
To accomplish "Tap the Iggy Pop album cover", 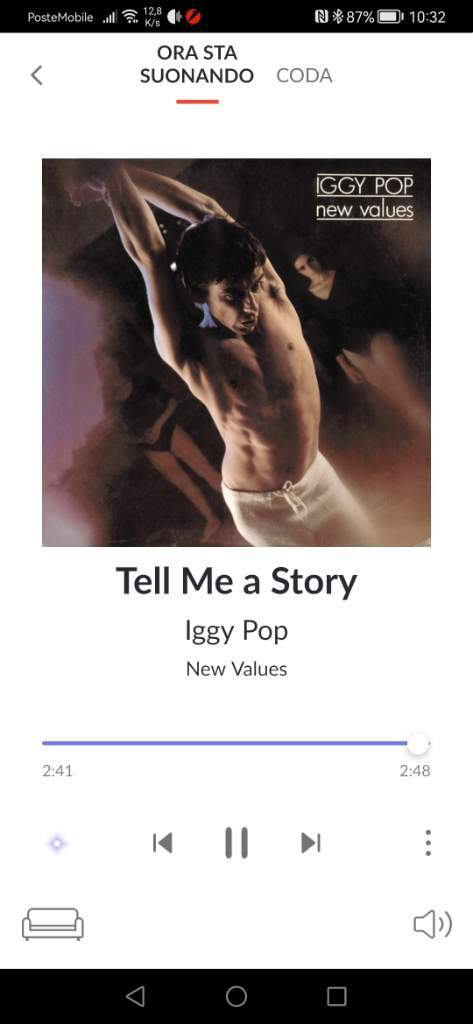I will [x=236, y=353].
